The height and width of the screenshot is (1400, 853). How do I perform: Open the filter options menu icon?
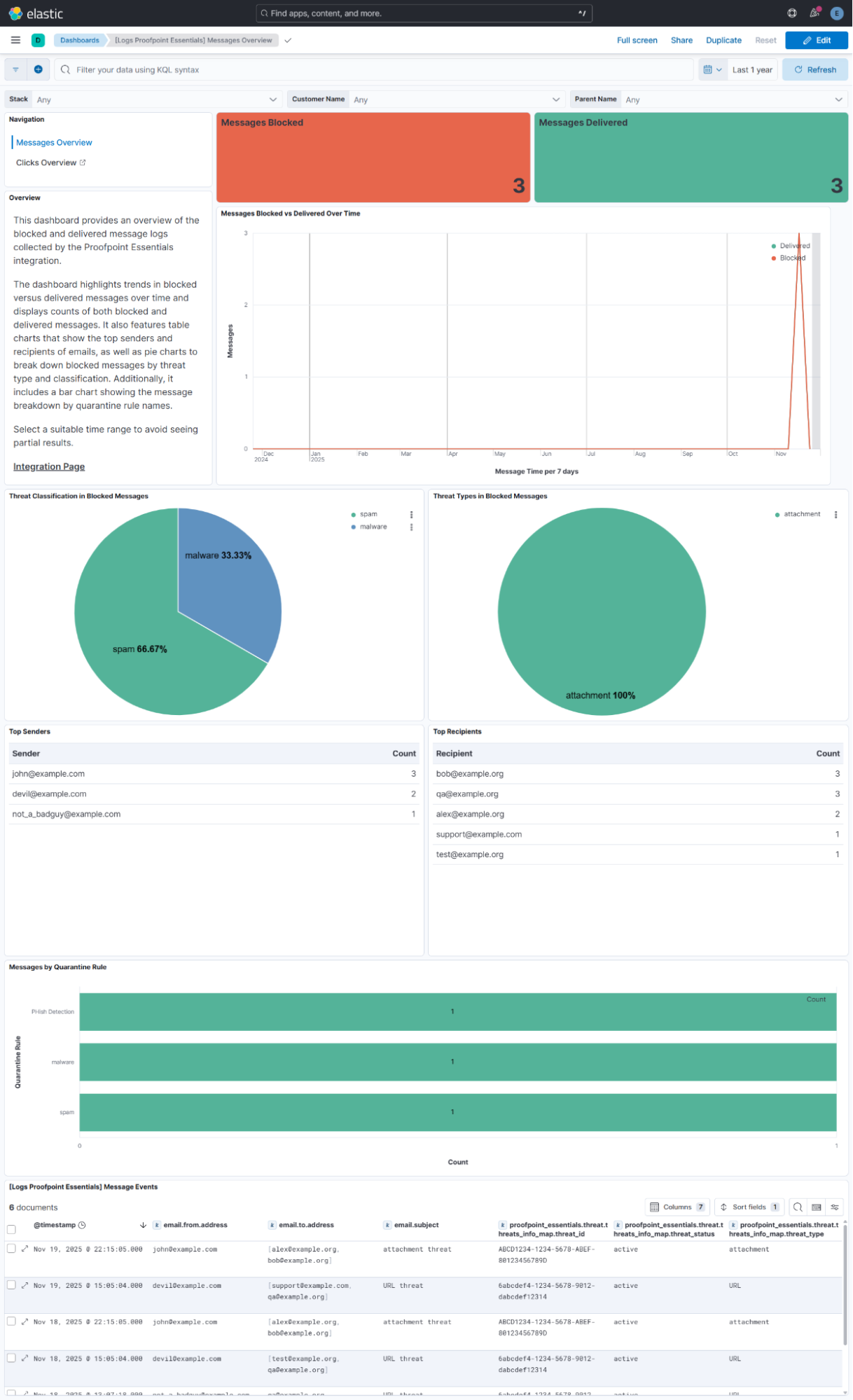[15, 69]
